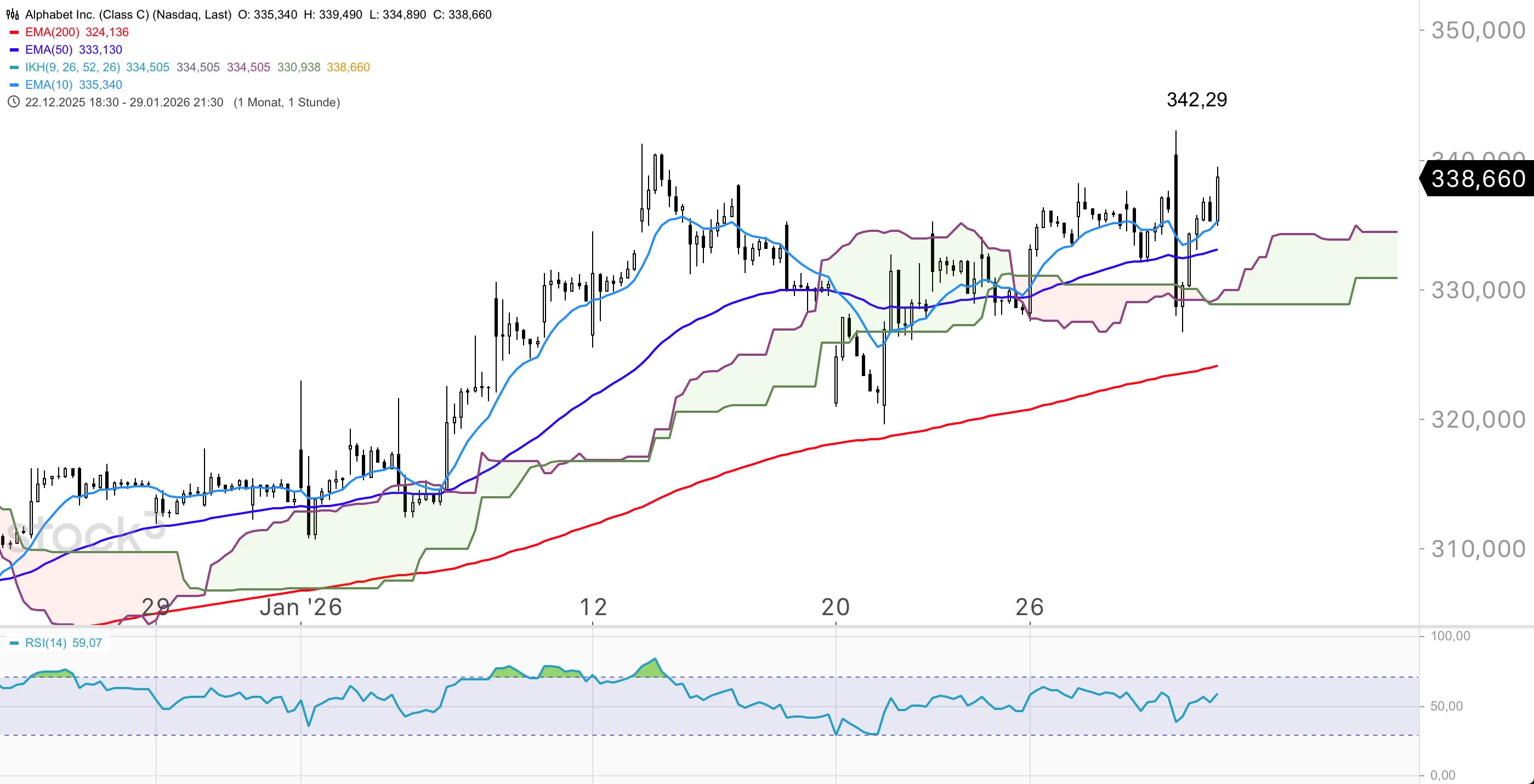1534x784 pixels.
Task: Select the EMA(10) legend entry
Action: click(49, 84)
